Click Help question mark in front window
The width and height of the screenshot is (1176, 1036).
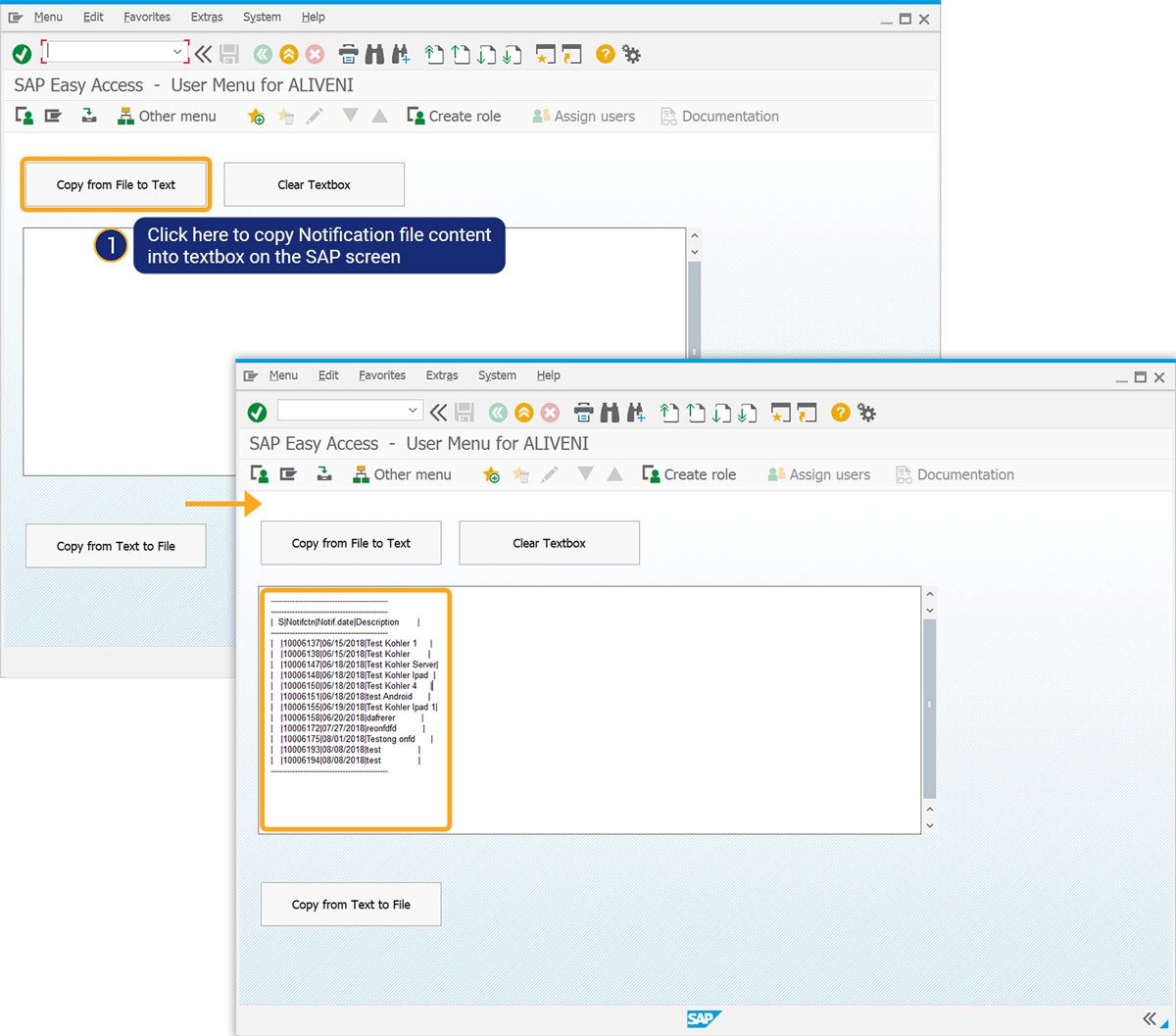pos(840,413)
